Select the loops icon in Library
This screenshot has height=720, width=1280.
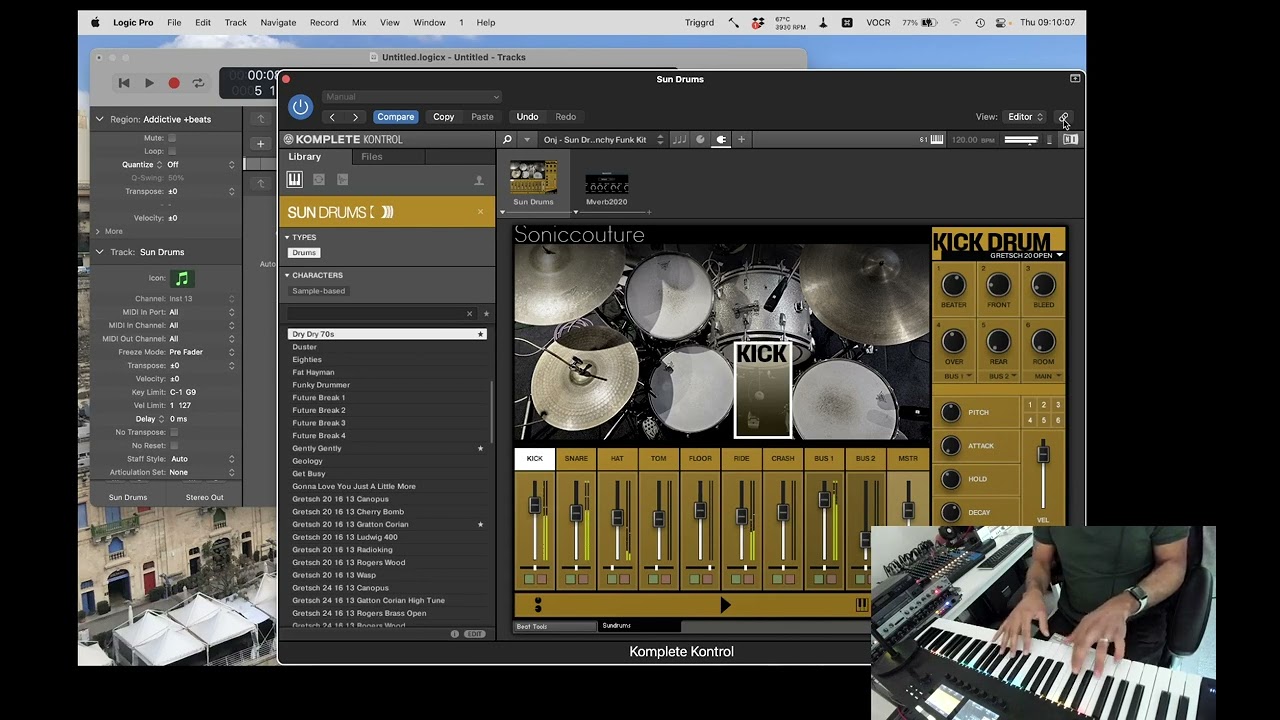tap(318, 180)
